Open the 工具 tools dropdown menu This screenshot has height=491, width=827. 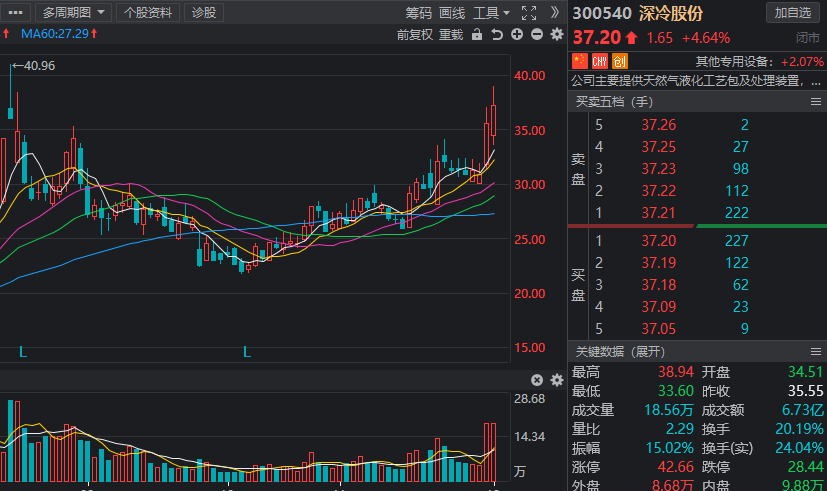(491, 13)
